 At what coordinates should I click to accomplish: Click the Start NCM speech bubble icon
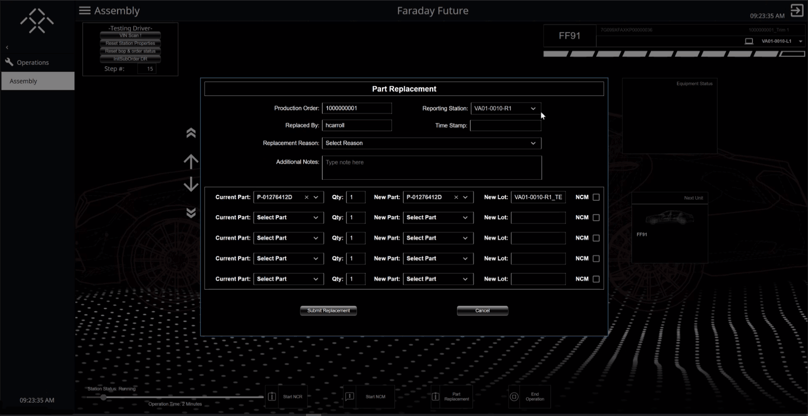(349, 397)
